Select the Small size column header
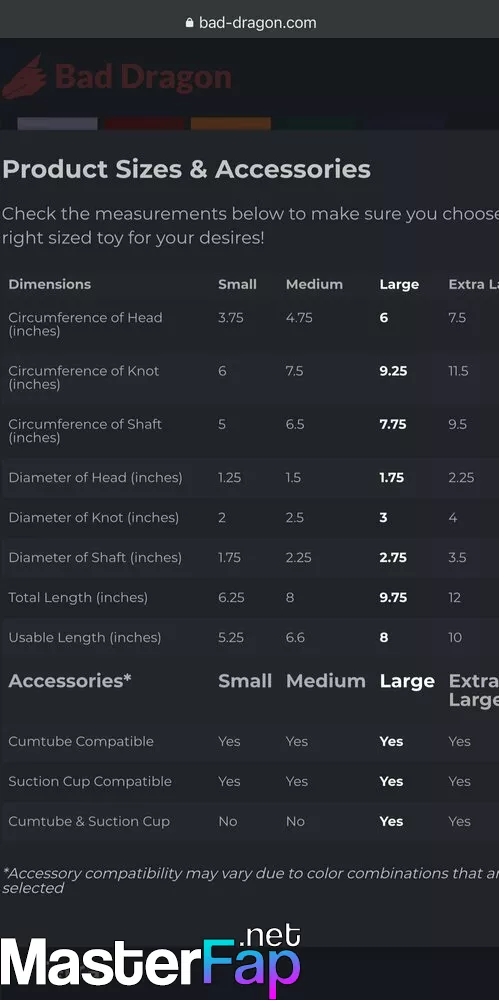This screenshot has height=1000, width=499. 237,284
